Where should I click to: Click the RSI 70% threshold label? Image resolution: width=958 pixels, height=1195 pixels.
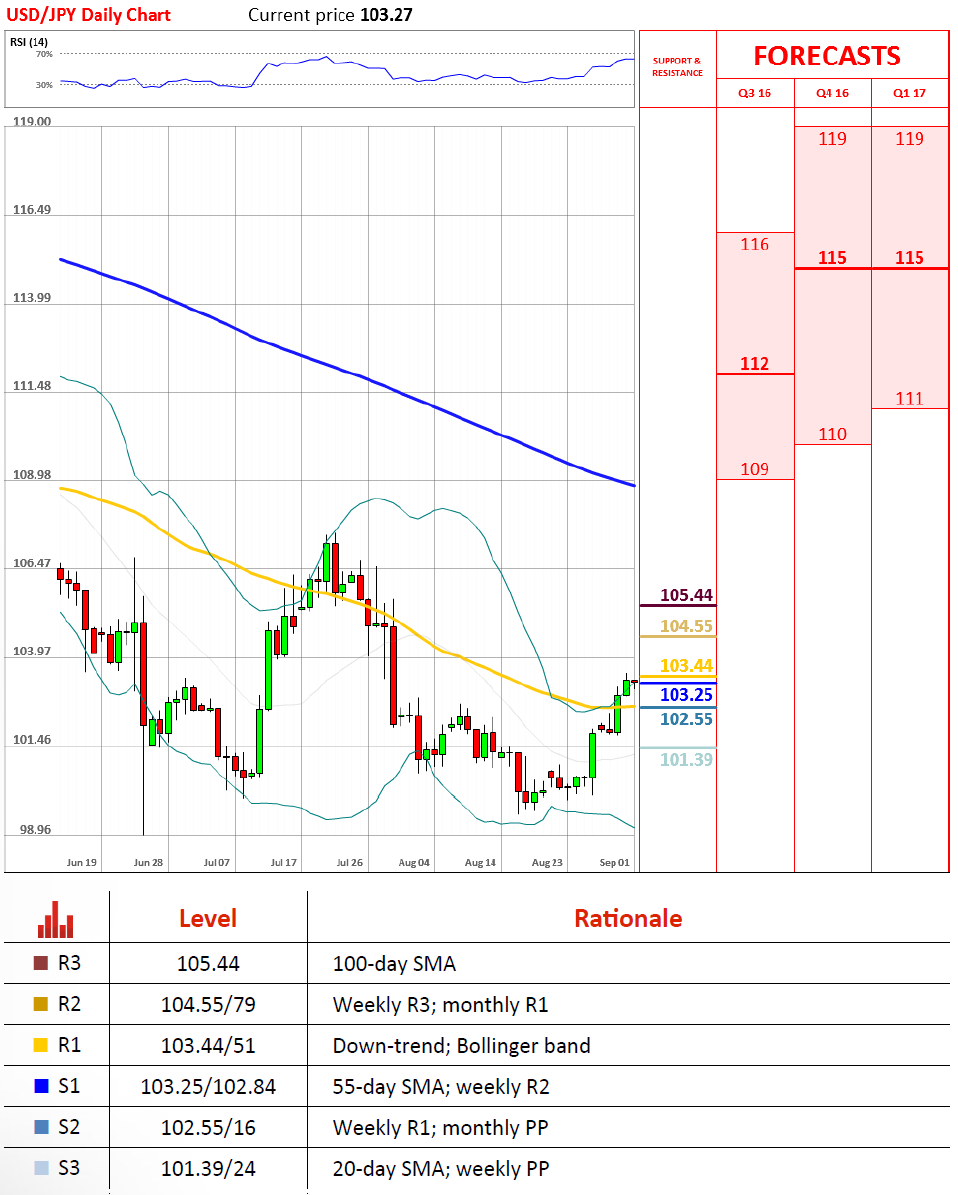44,54
